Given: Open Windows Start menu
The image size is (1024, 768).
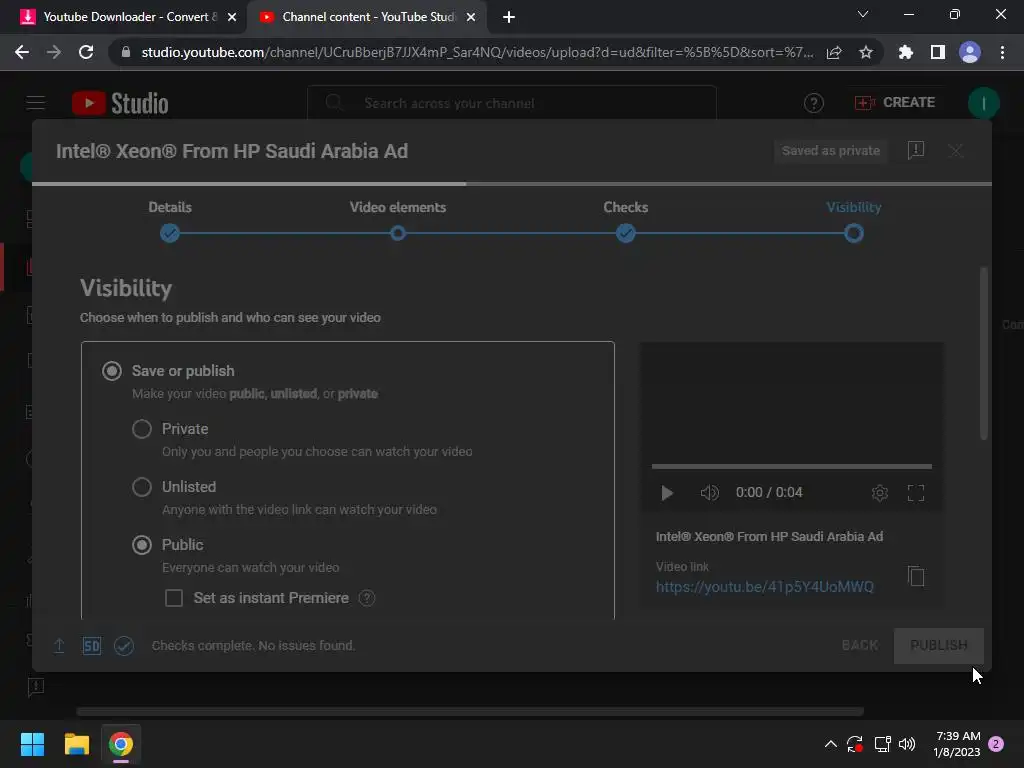Looking at the screenshot, I should (x=32, y=744).
